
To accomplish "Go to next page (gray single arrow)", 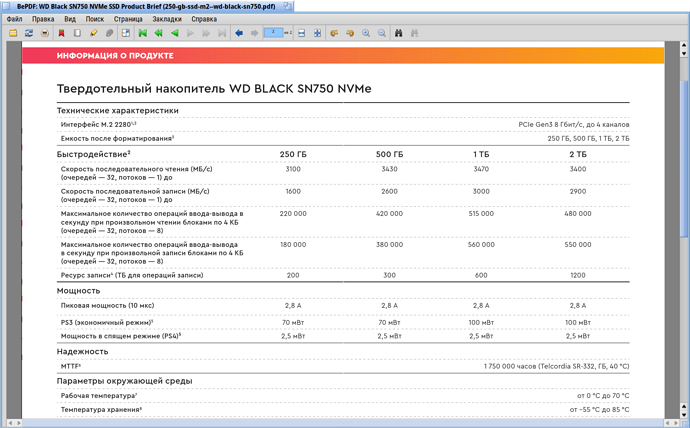I will (x=190, y=33).
